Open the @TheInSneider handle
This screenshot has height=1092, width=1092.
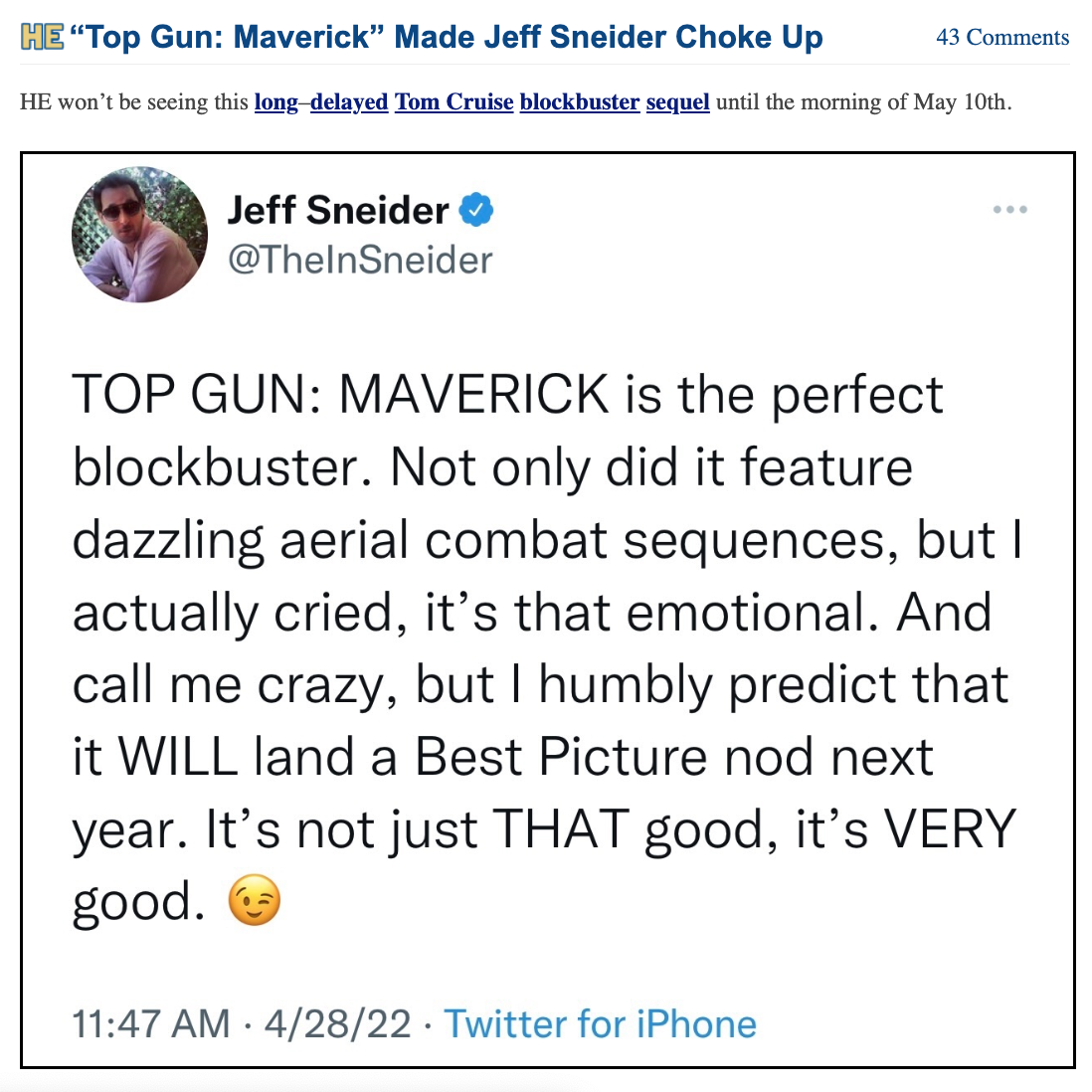[360, 261]
